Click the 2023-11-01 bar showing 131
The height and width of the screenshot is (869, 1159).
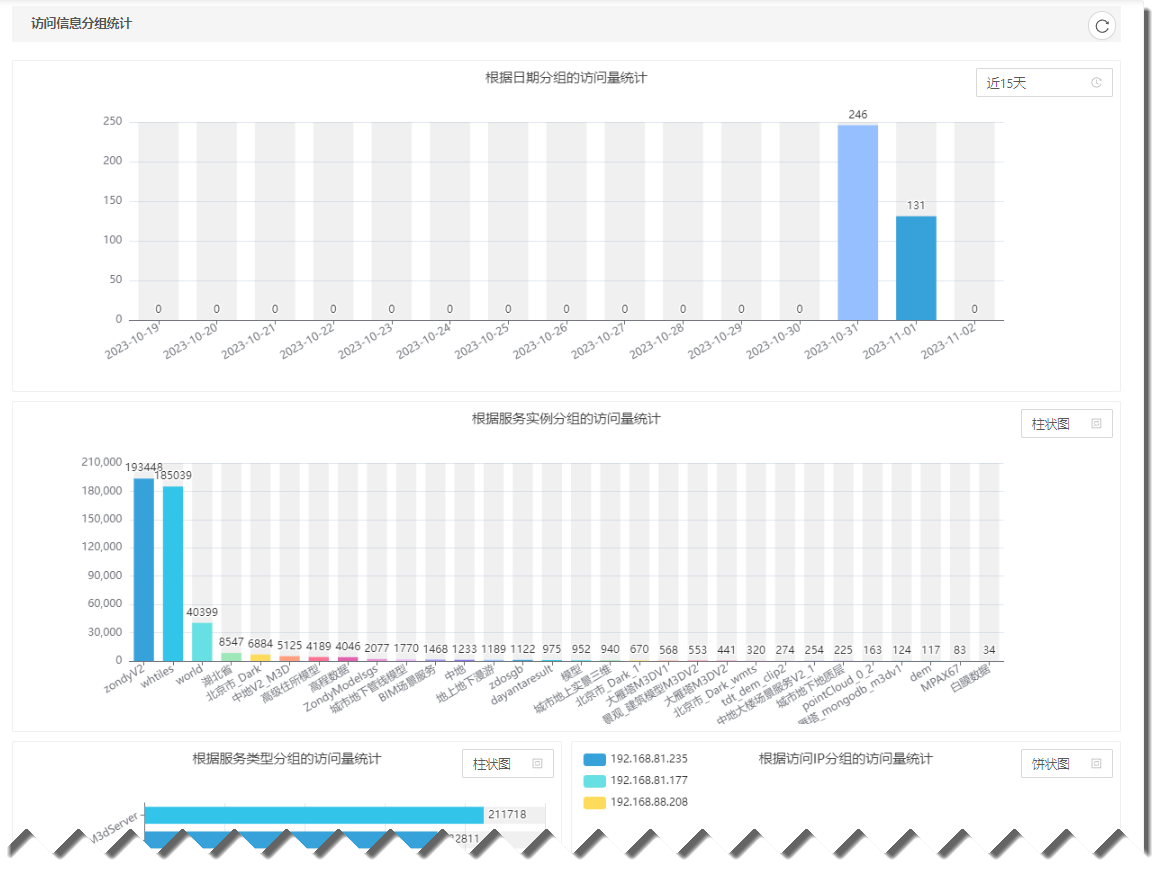[x=916, y=268]
